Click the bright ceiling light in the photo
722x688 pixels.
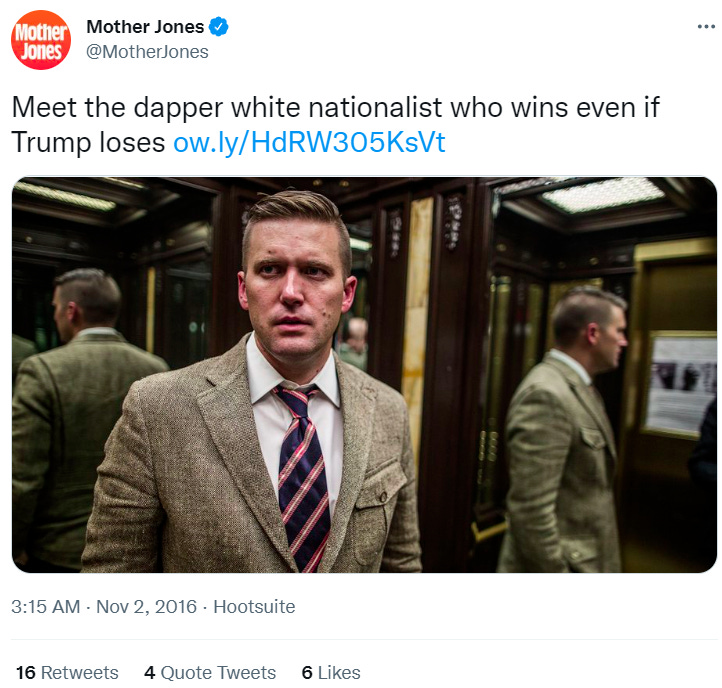(x=603, y=194)
